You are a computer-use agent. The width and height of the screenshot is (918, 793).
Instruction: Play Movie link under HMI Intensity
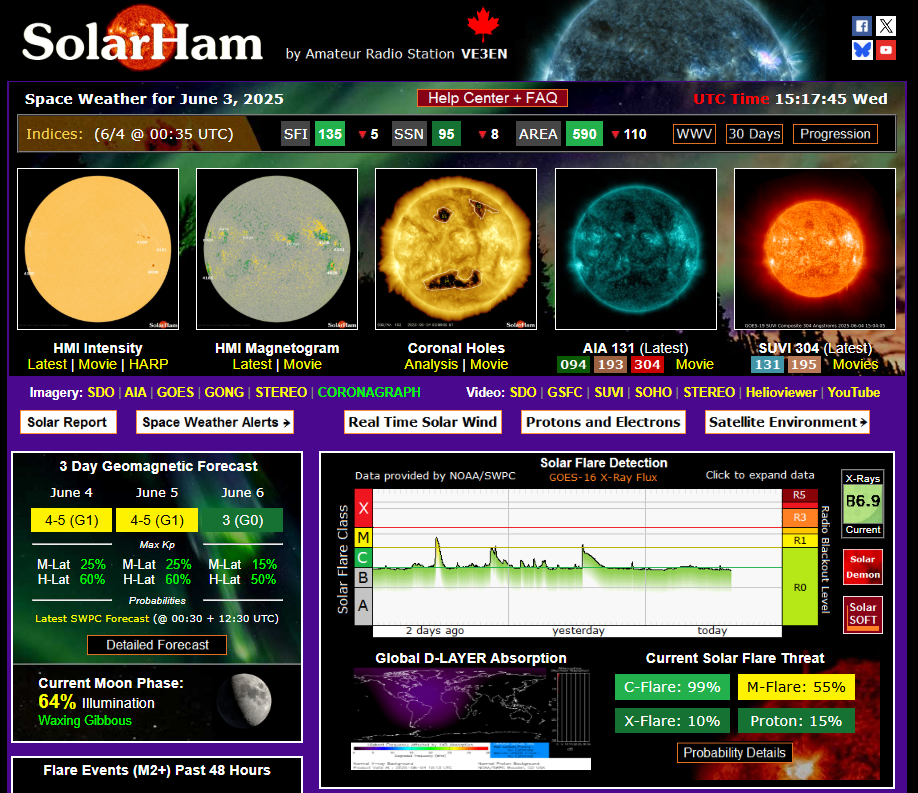(98, 364)
